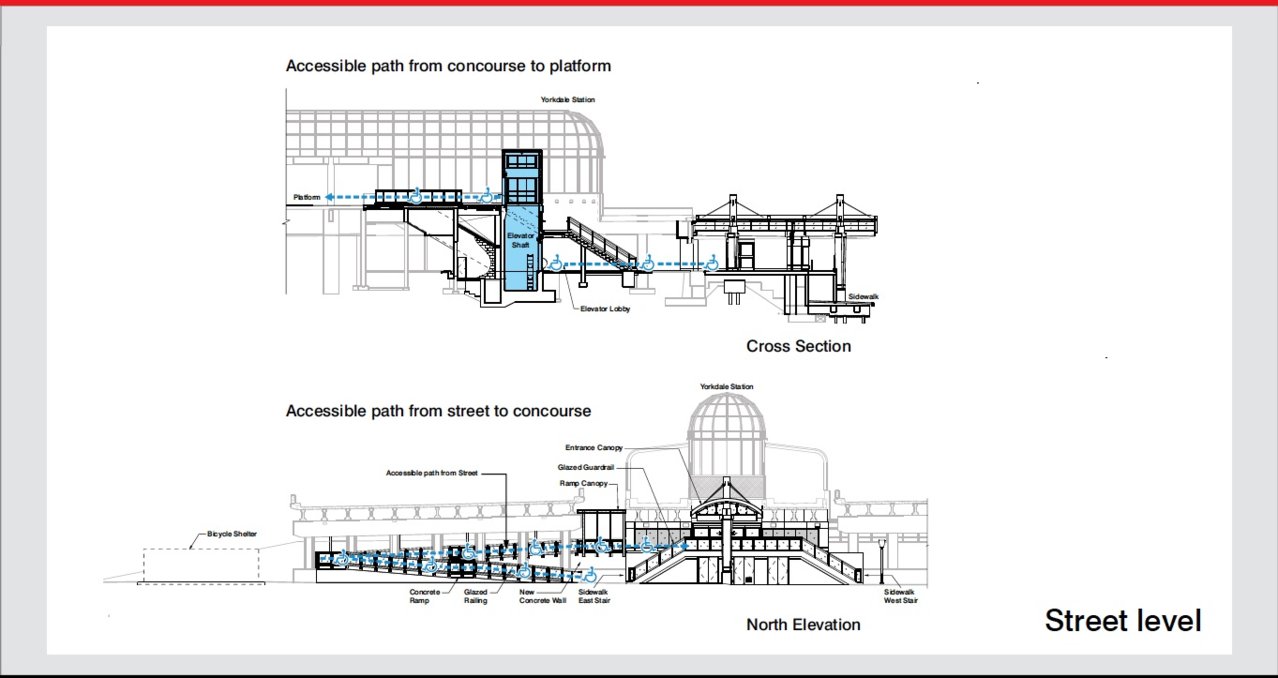
Task: Click the wheelchair icon near the Sidewalk in Cross Section
Action: pyautogui.click(x=712, y=263)
